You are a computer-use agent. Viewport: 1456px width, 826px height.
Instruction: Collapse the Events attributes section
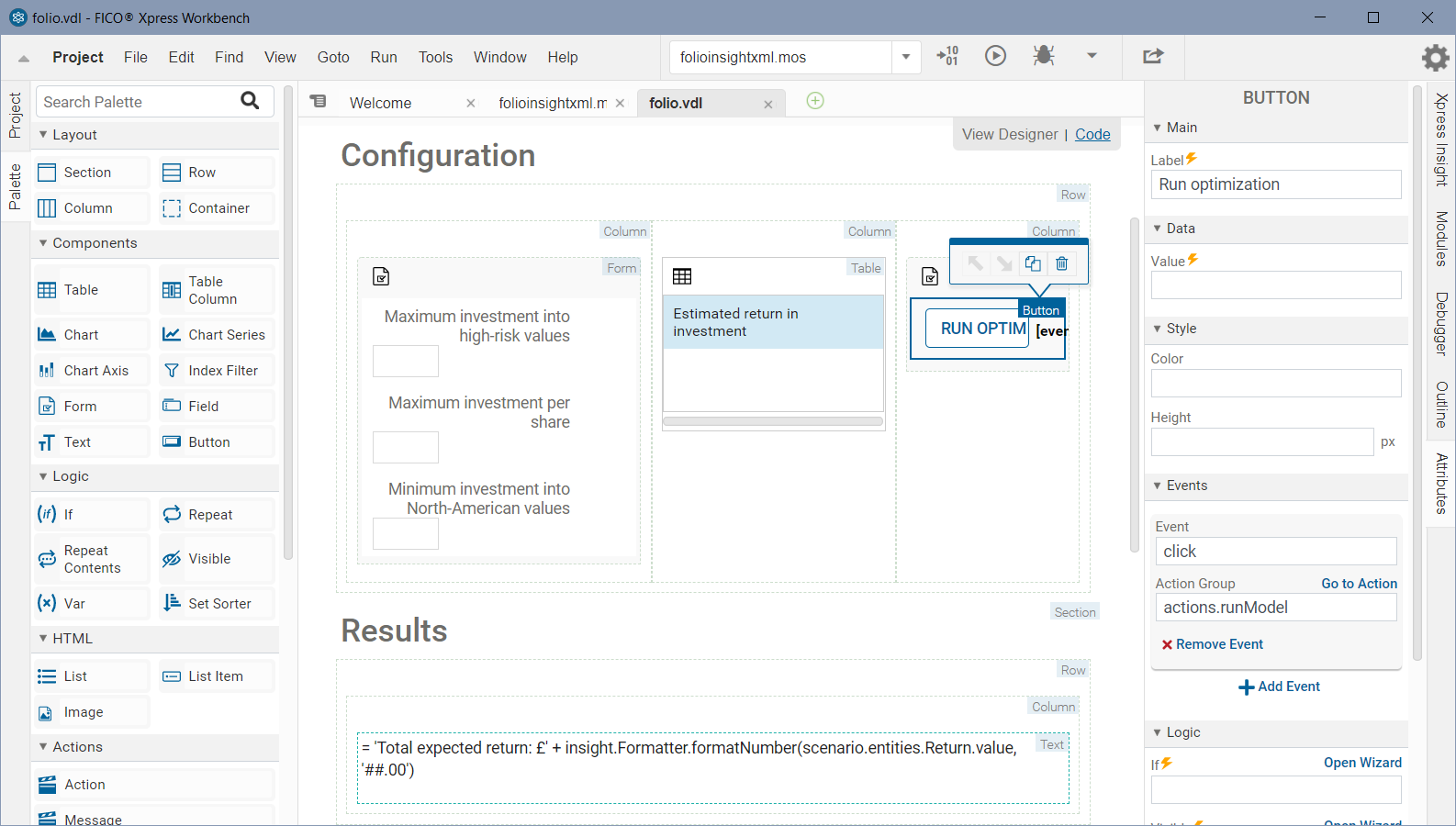pyautogui.click(x=1158, y=486)
